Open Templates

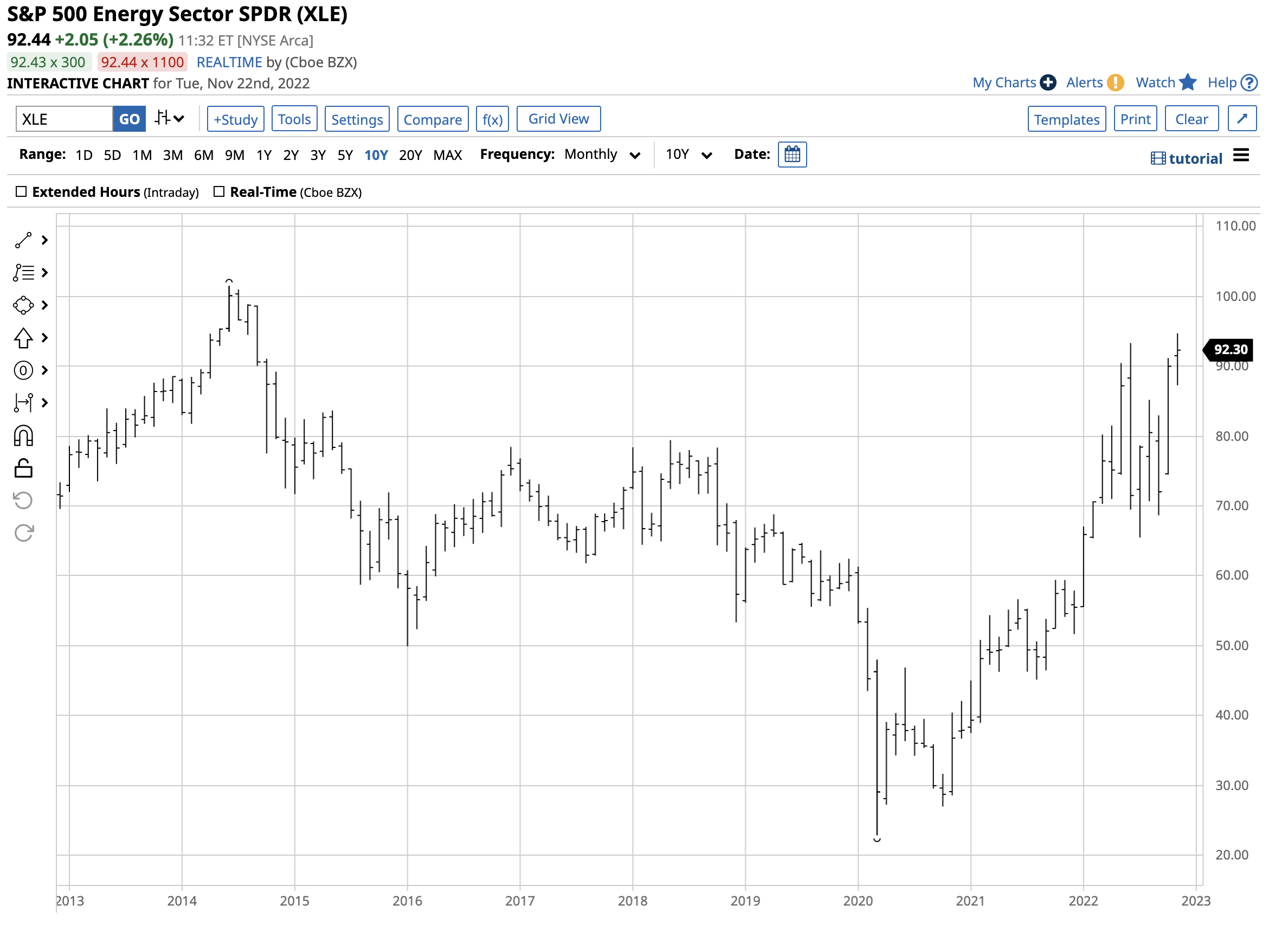1066,119
